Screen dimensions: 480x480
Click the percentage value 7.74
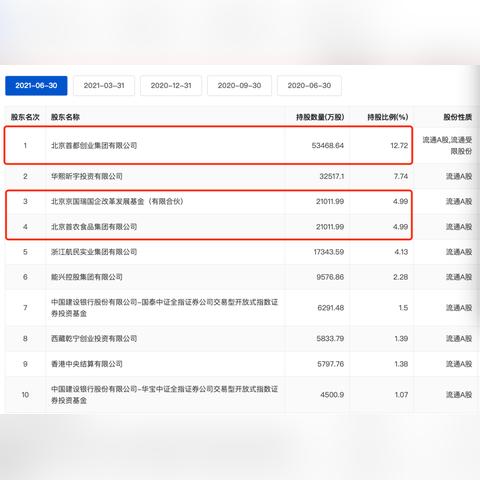[401, 176]
